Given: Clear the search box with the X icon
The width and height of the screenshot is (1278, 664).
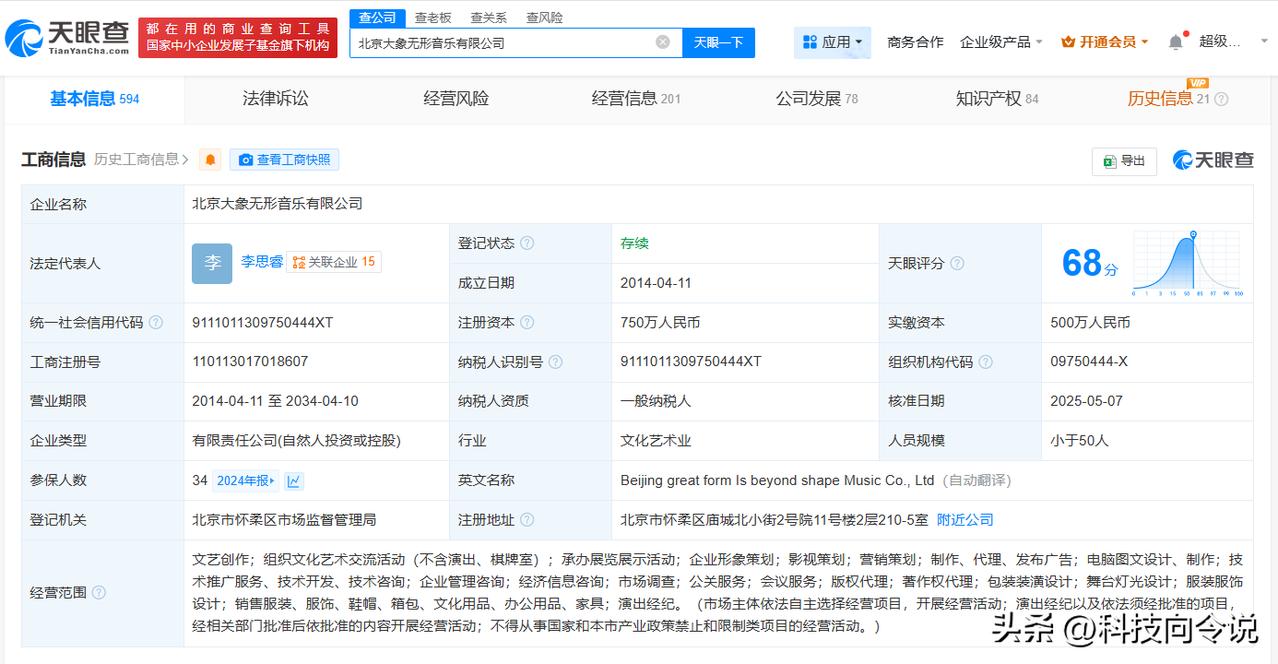Looking at the screenshot, I should [x=663, y=42].
